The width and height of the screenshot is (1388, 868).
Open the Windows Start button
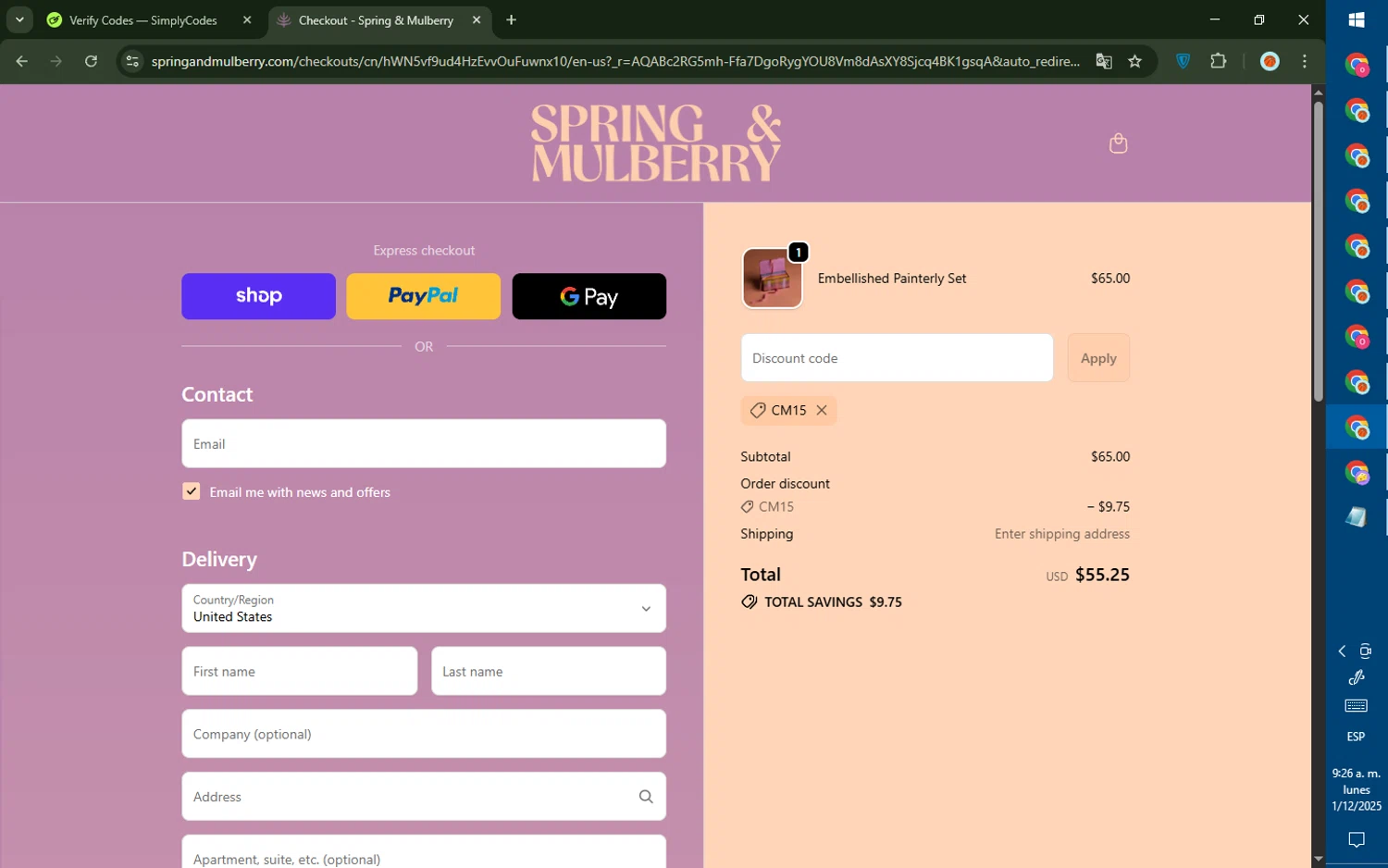click(x=1357, y=19)
